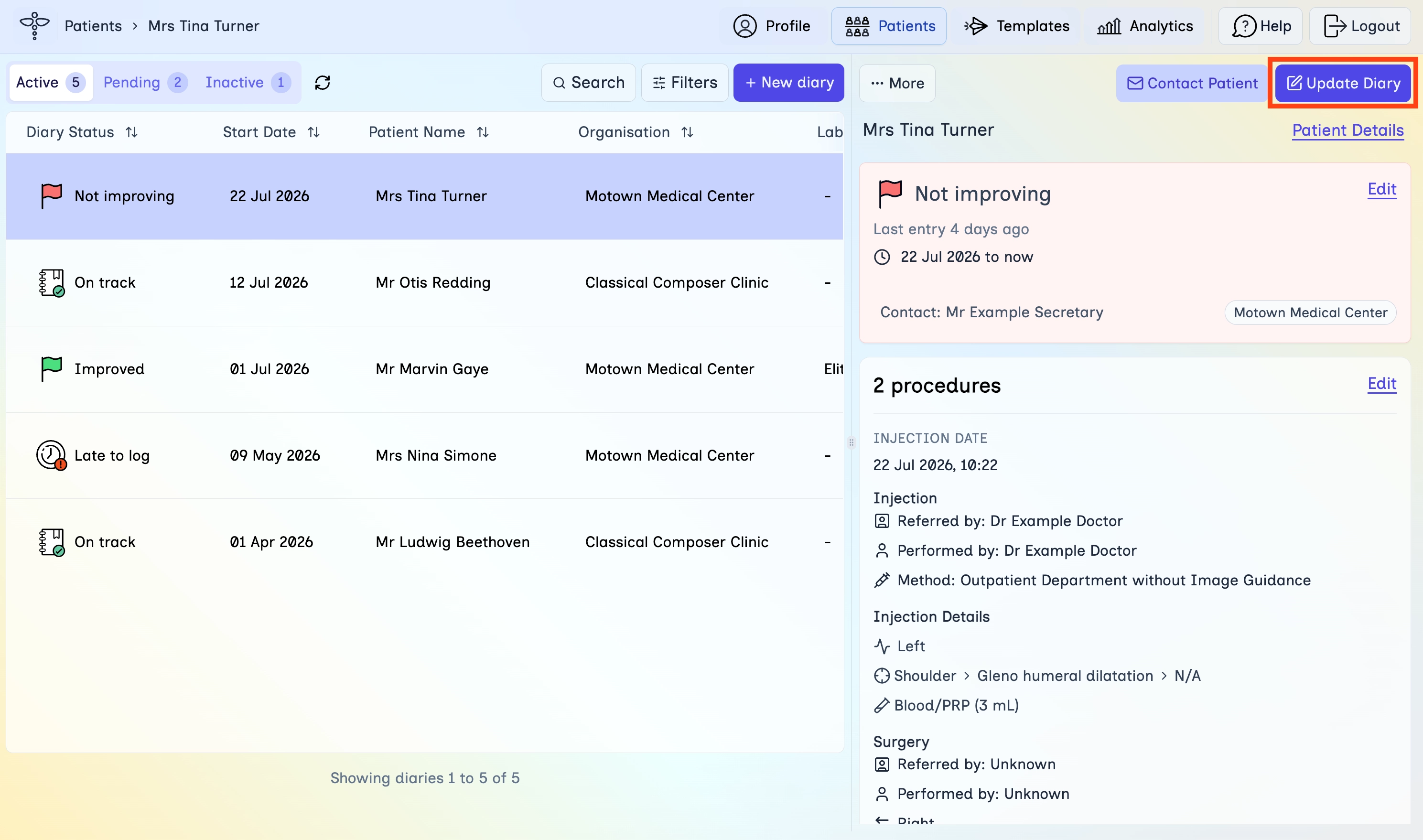Image resolution: width=1423 pixels, height=840 pixels.
Task: Click Mrs Tina Turner name in table
Action: tap(431, 196)
